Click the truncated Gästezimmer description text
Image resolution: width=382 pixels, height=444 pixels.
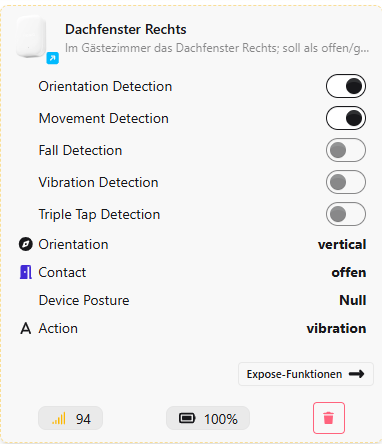pyautogui.click(x=217, y=48)
